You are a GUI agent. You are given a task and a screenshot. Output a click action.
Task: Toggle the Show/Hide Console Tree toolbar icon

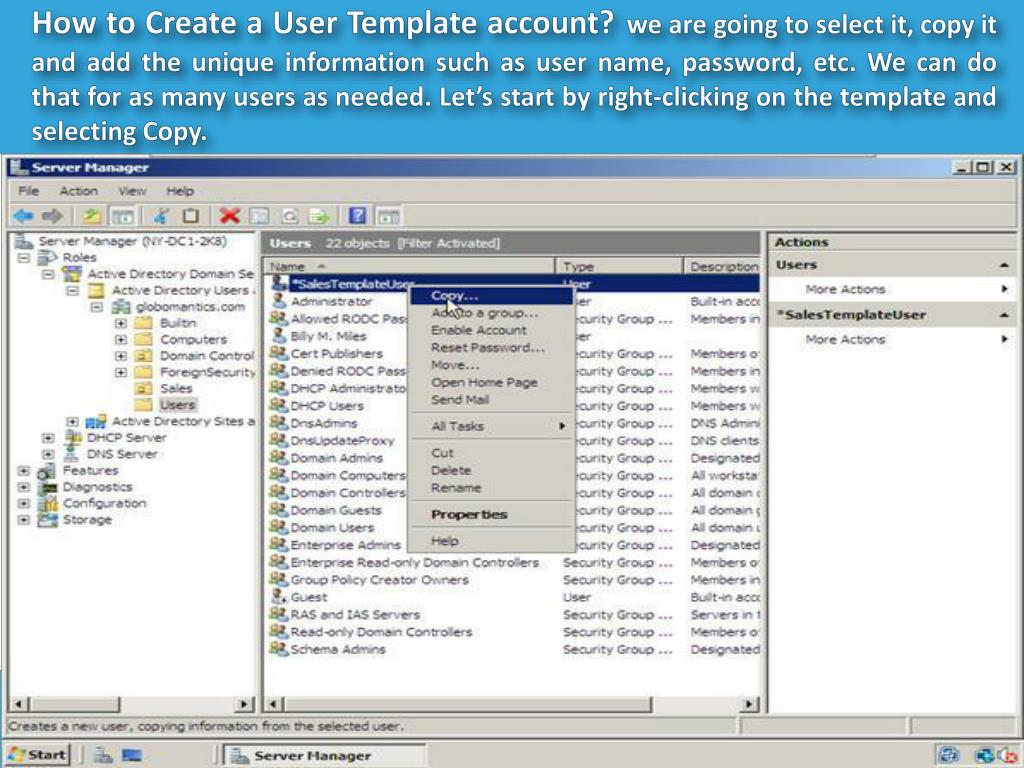pyautogui.click(x=122, y=216)
